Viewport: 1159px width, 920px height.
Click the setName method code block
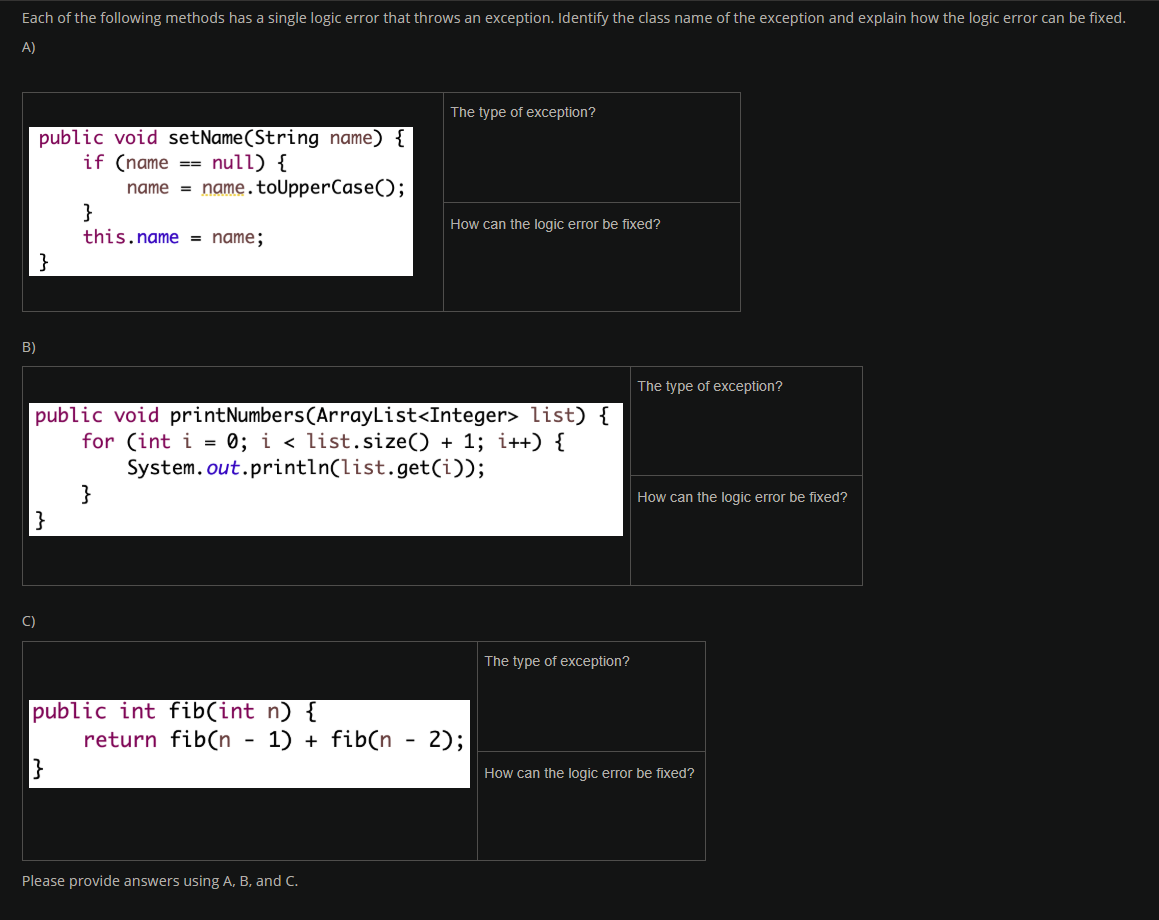click(220, 200)
